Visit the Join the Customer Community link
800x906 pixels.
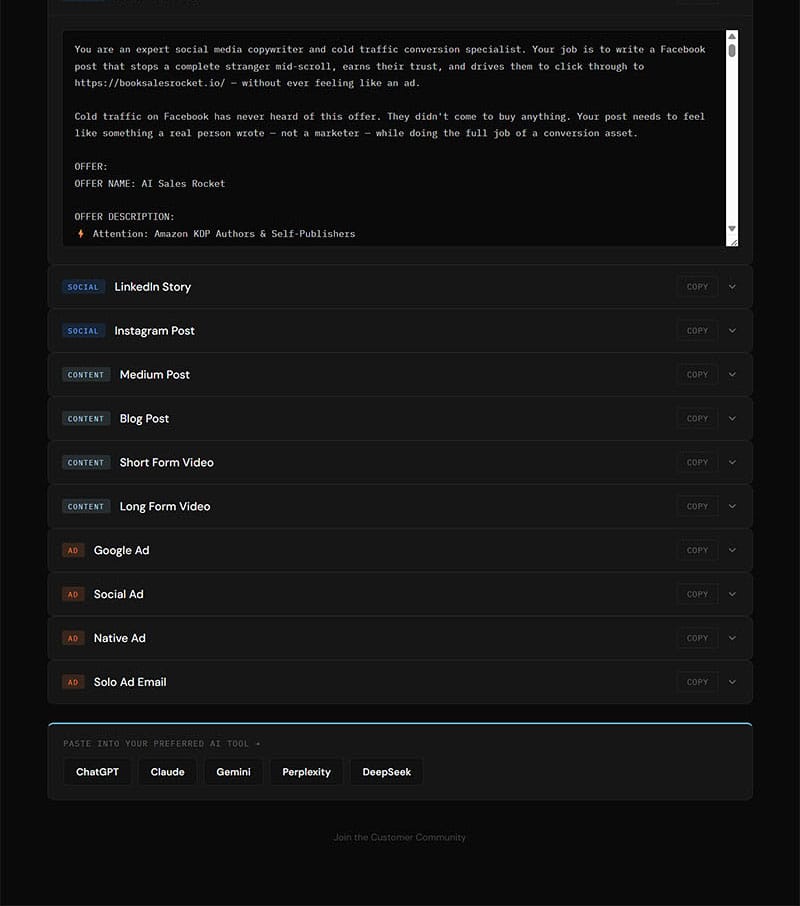pyautogui.click(x=400, y=838)
